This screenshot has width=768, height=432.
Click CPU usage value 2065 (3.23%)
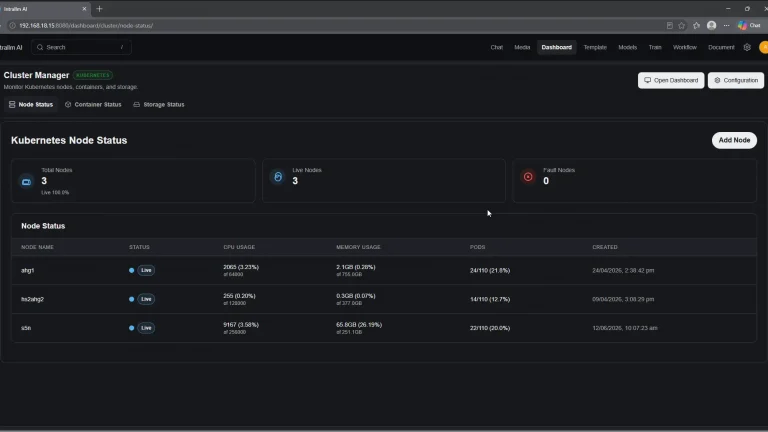[241, 267]
